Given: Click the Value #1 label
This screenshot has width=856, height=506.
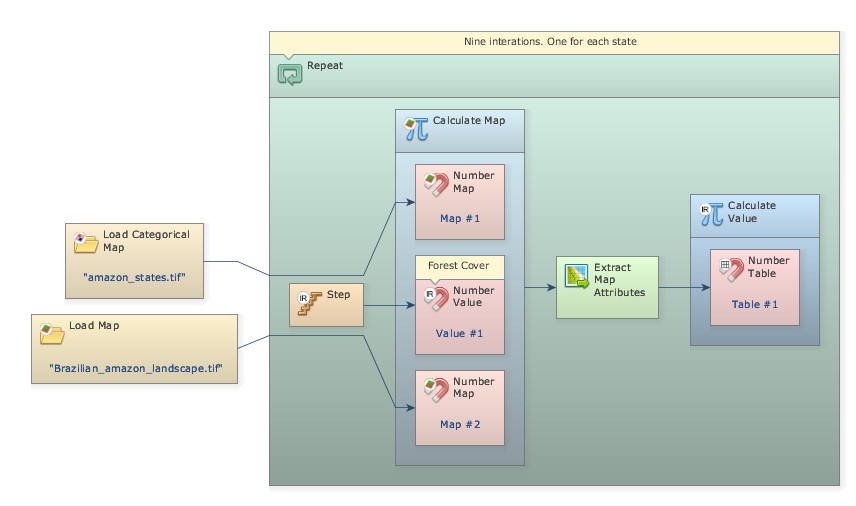Looking at the screenshot, I should tap(460, 333).
